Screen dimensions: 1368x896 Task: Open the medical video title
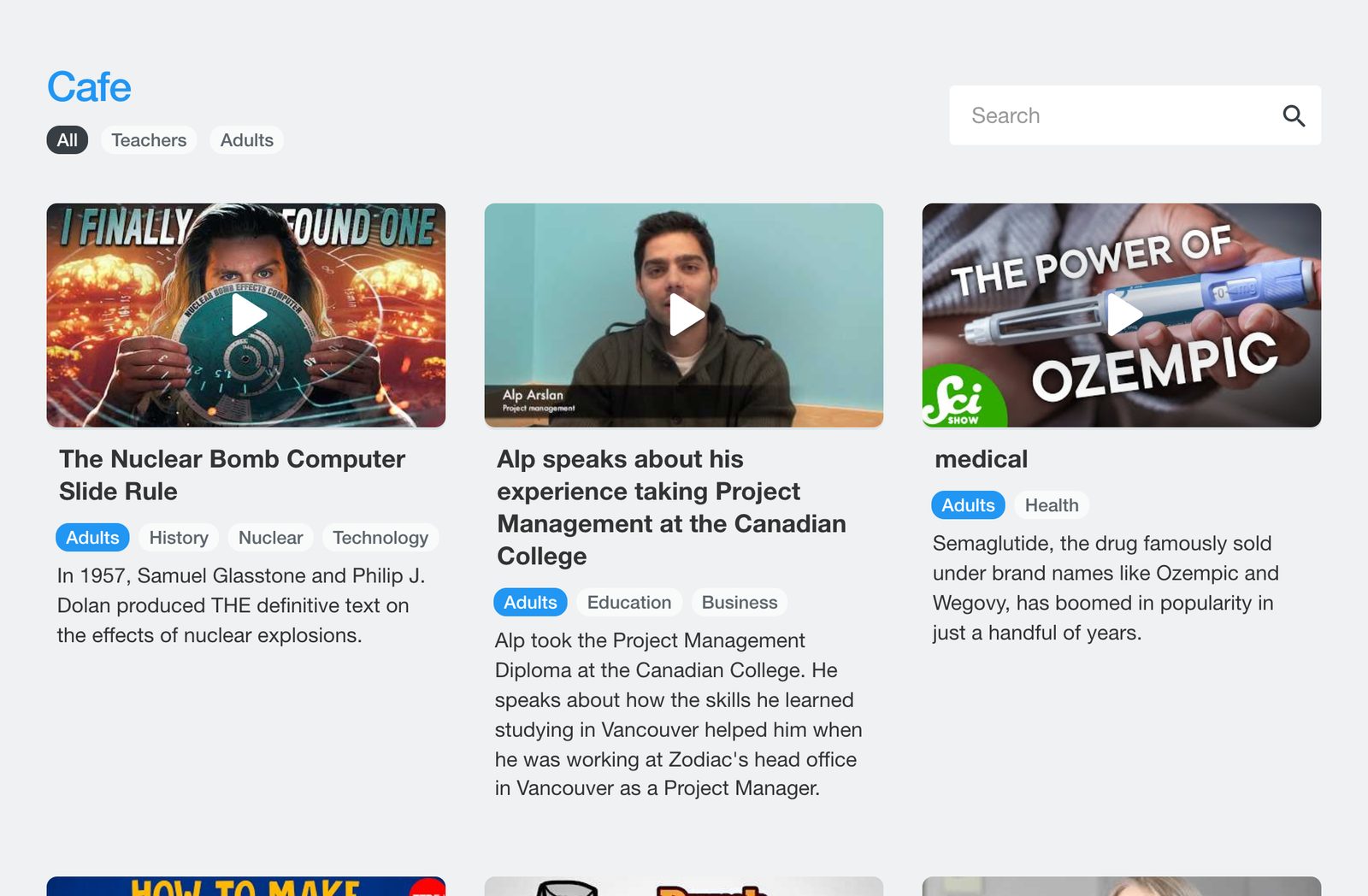click(x=982, y=459)
